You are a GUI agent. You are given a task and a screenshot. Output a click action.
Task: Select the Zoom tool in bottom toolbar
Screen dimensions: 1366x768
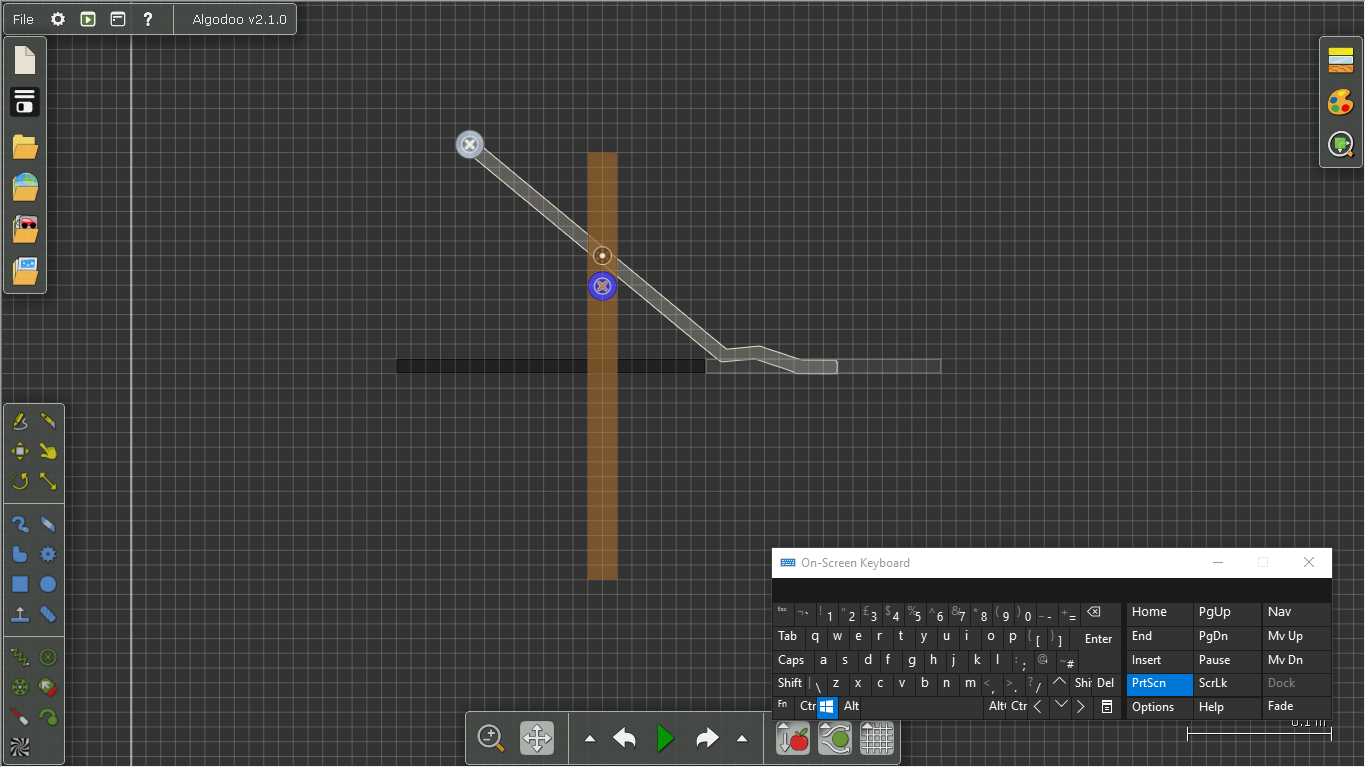click(x=491, y=739)
